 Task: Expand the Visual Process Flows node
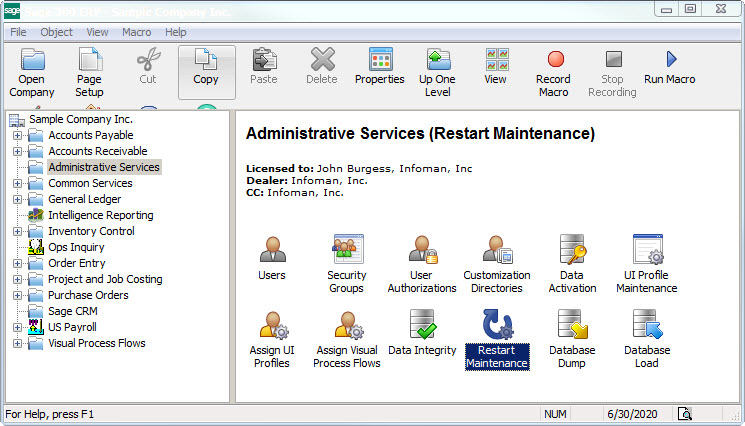click(x=18, y=343)
